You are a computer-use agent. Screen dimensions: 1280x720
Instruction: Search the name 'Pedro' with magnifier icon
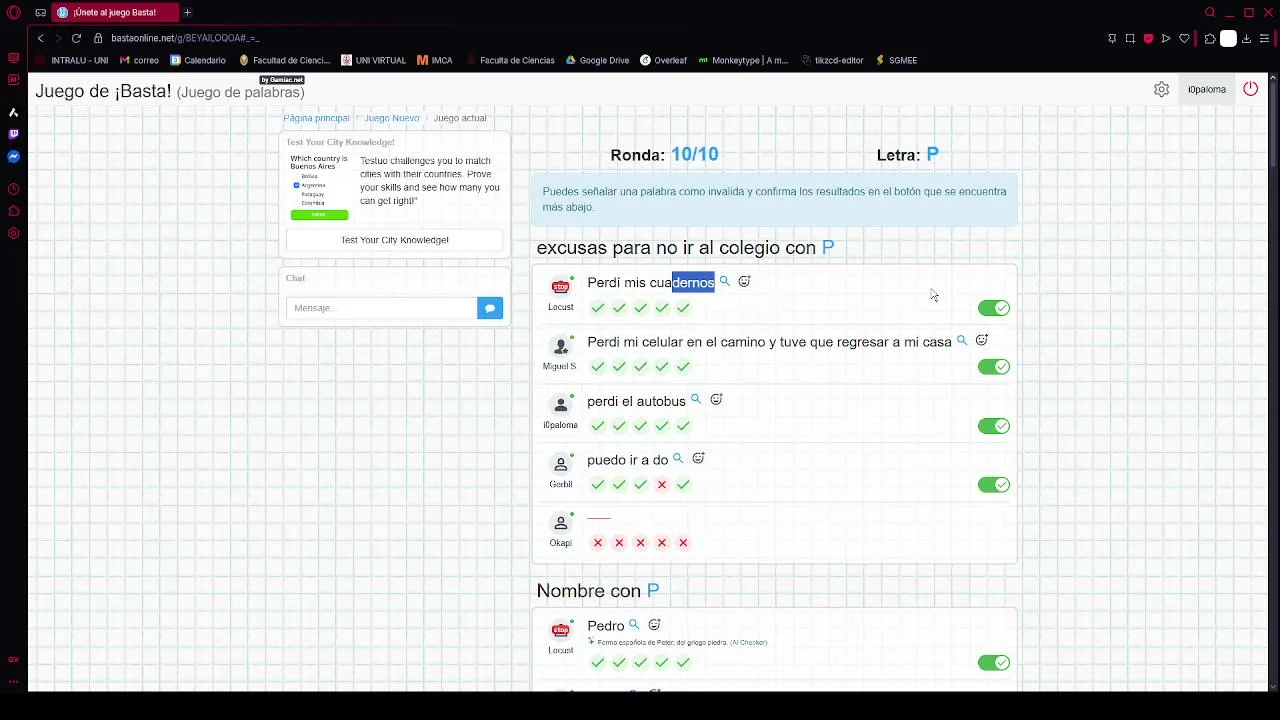tap(634, 624)
